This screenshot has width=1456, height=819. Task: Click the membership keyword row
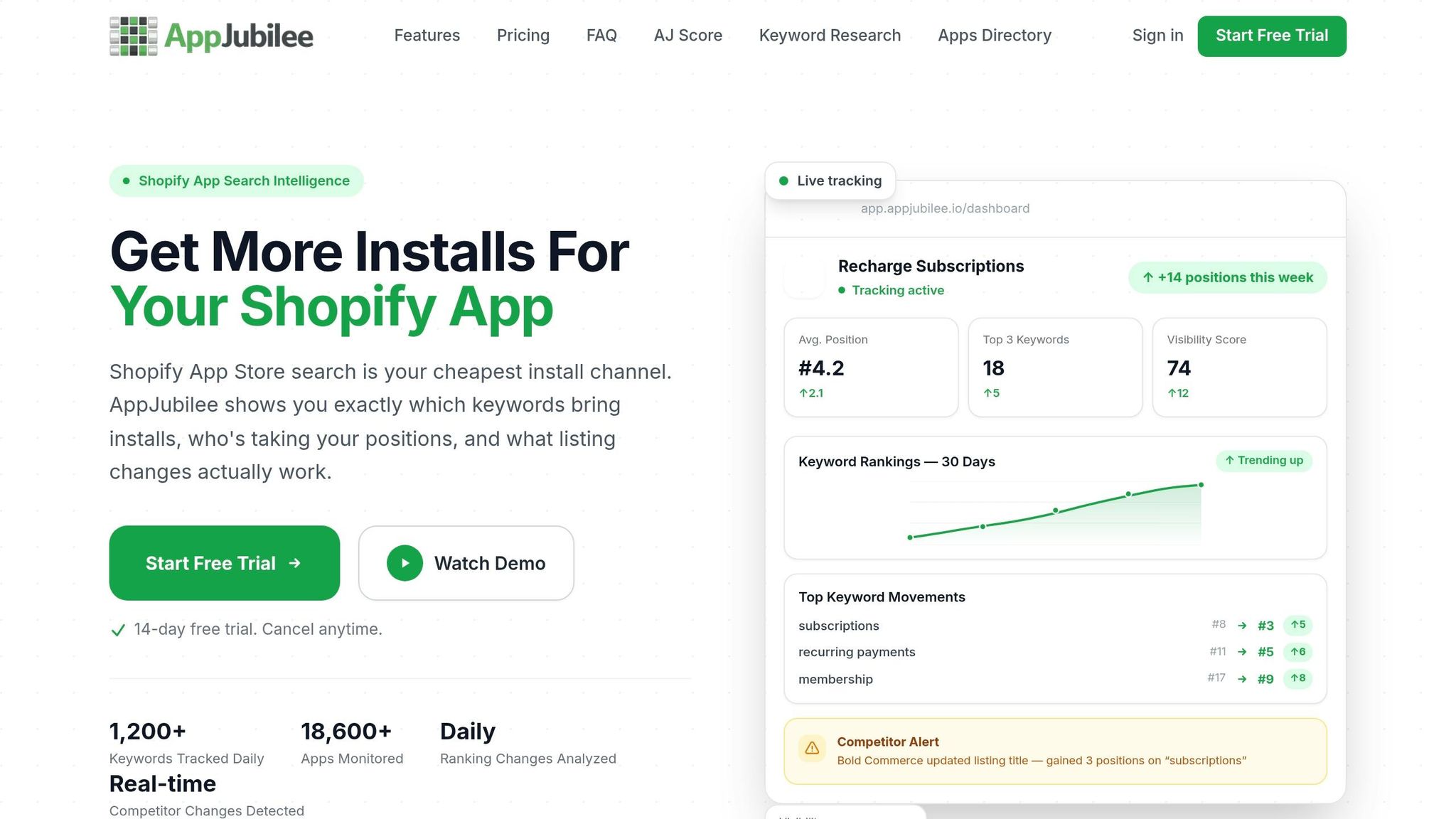point(1055,679)
